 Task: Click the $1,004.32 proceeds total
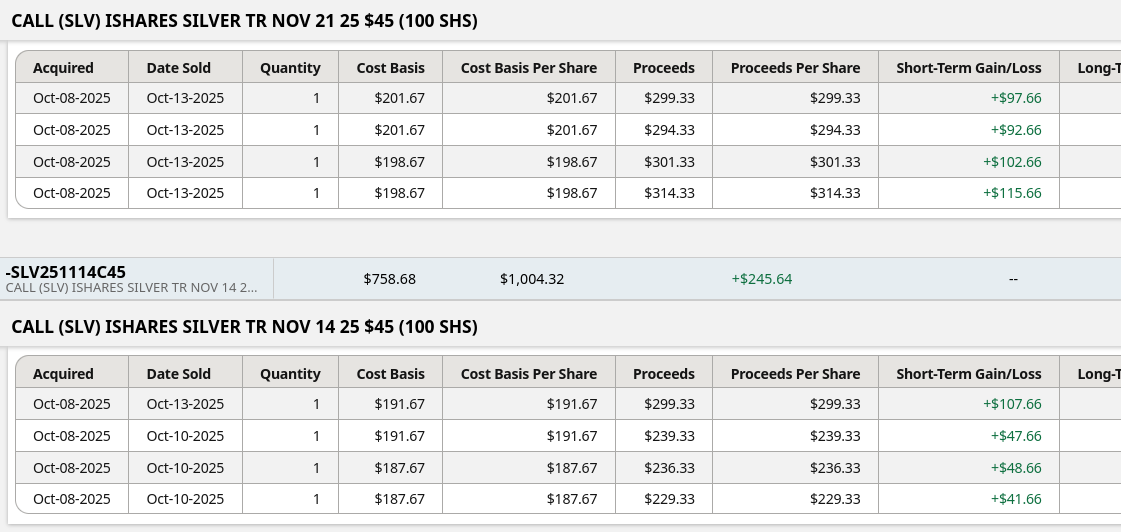532,279
